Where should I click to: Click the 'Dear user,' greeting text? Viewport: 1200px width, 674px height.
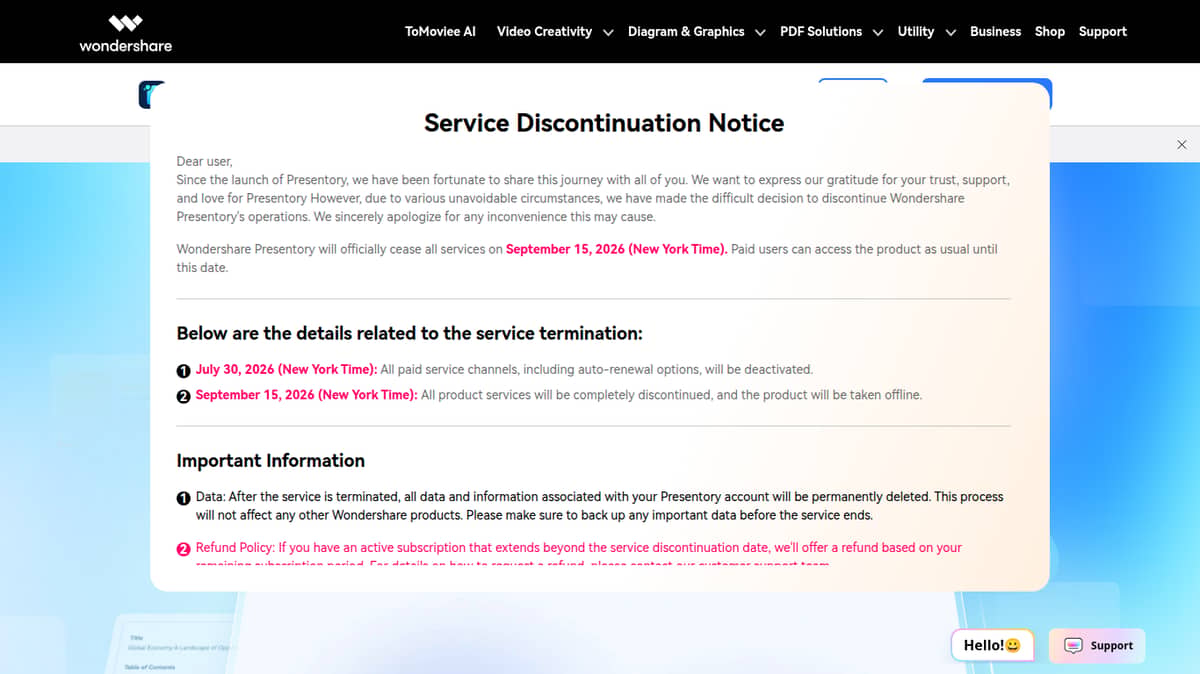tap(205, 161)
